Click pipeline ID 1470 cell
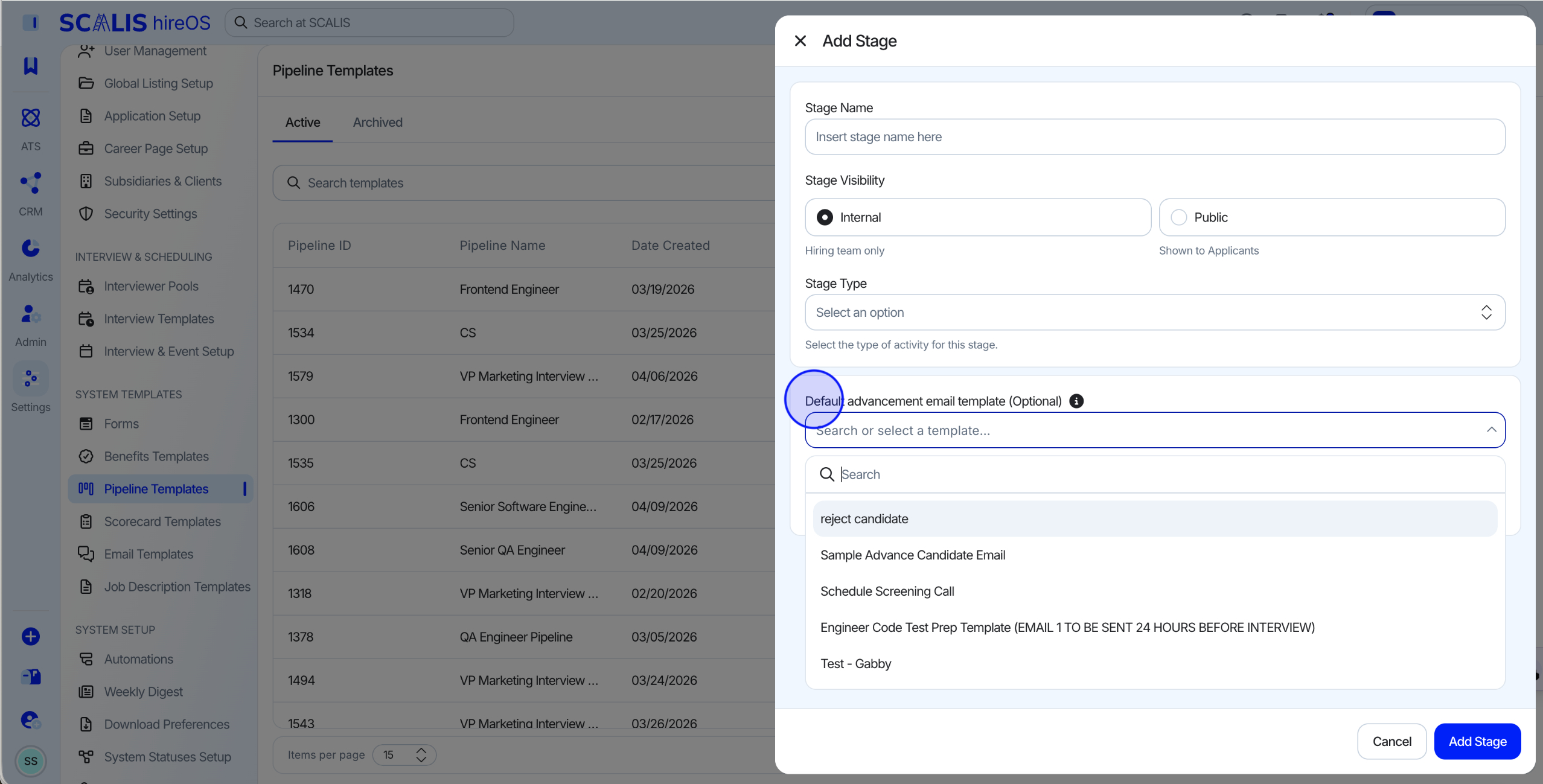The height and width of the screenshot is (784, 1543). click(x=301, y=289)
